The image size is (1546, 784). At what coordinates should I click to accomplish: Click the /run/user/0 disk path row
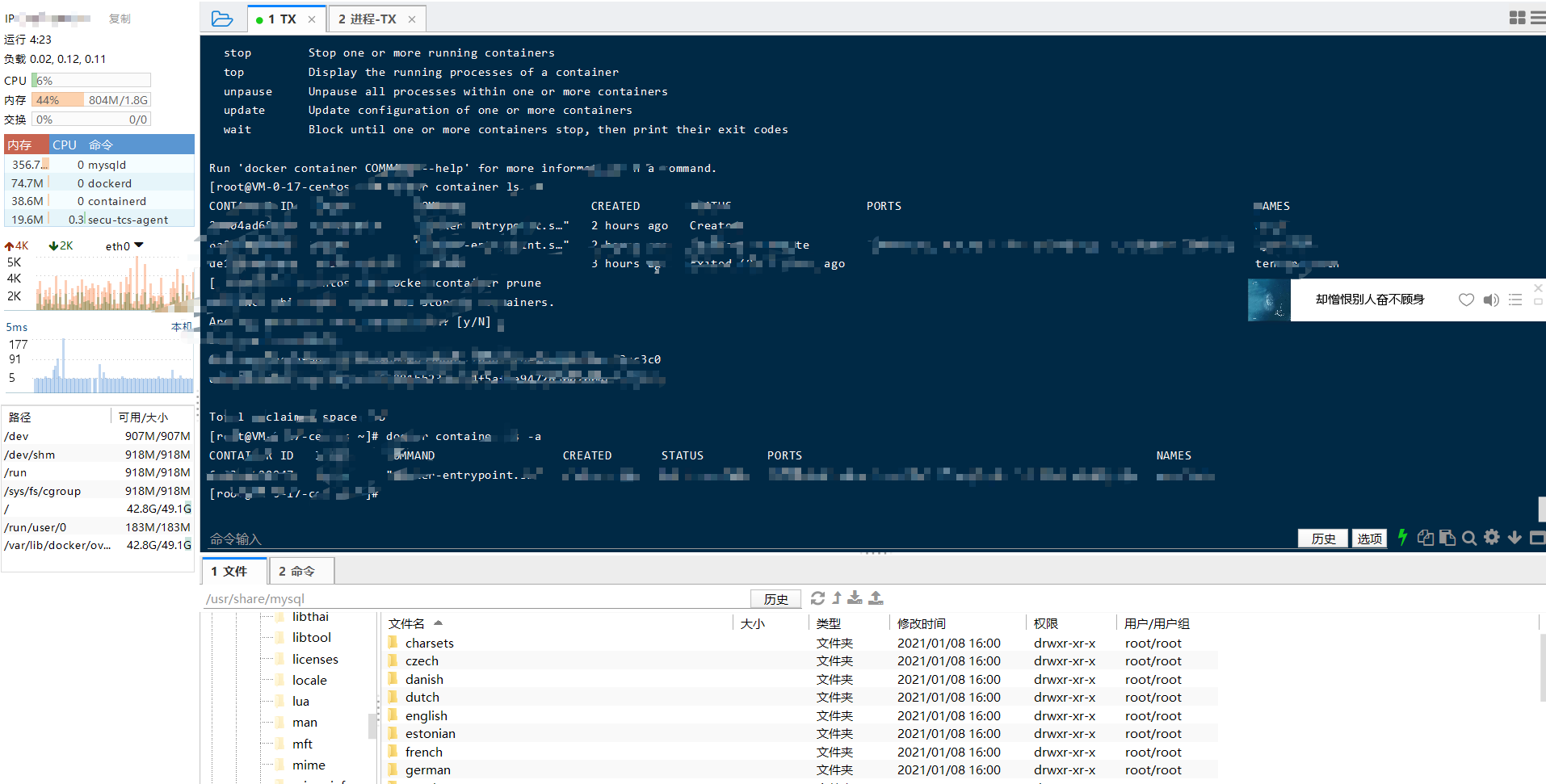(98, 527)
